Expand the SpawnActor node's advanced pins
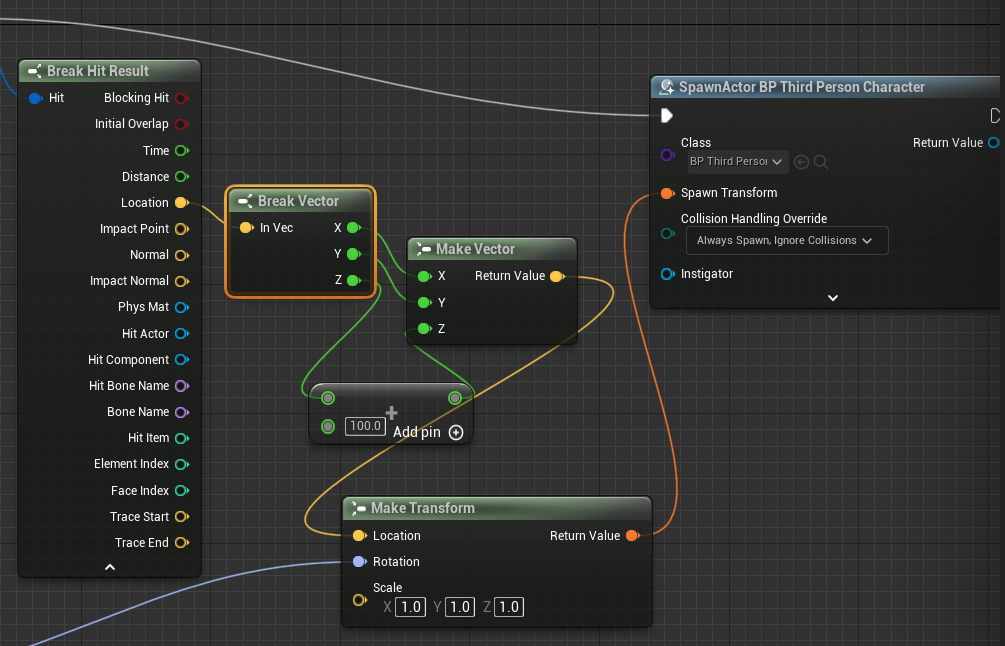 [832, 297]
